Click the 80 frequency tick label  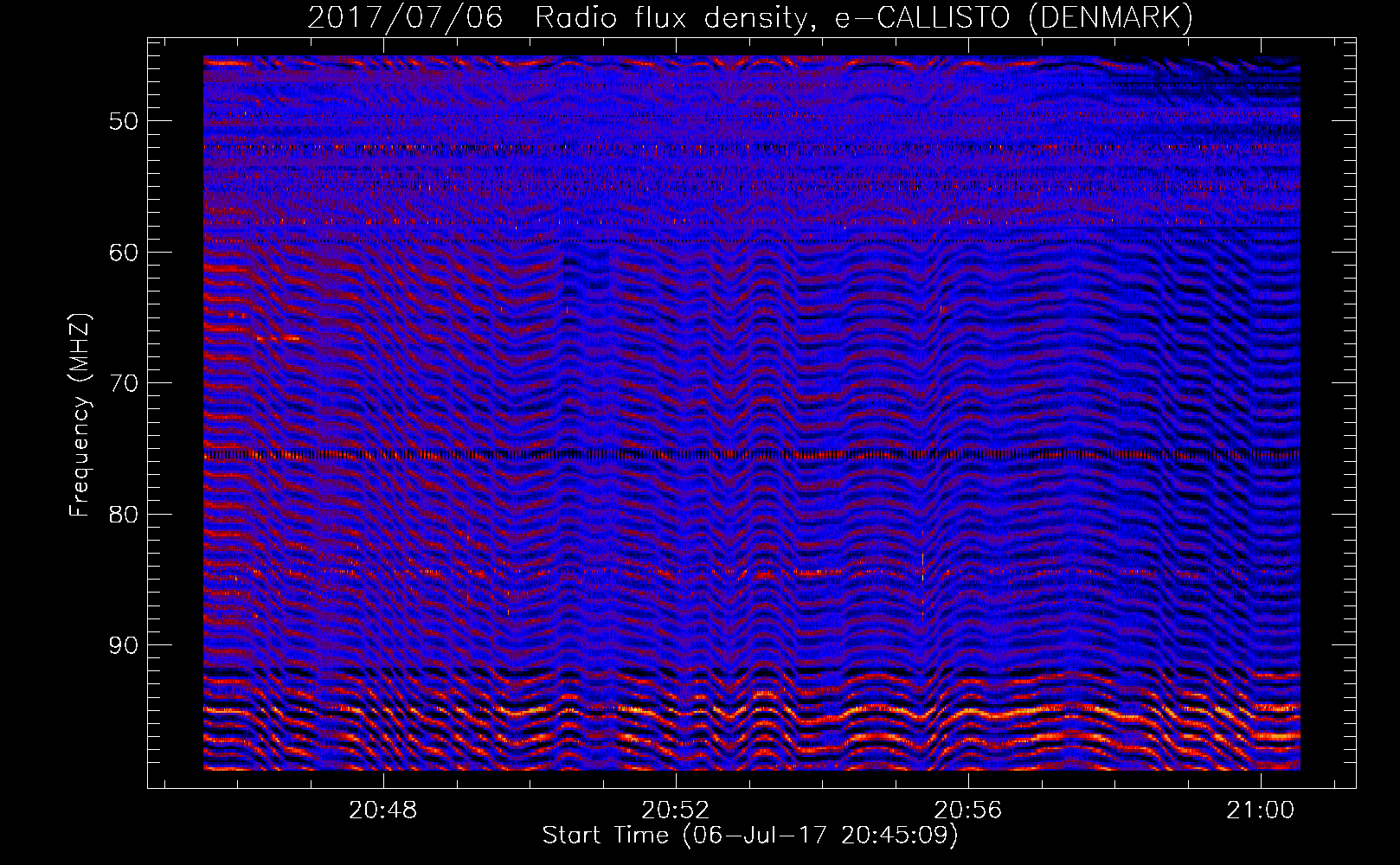click(124, 515)
